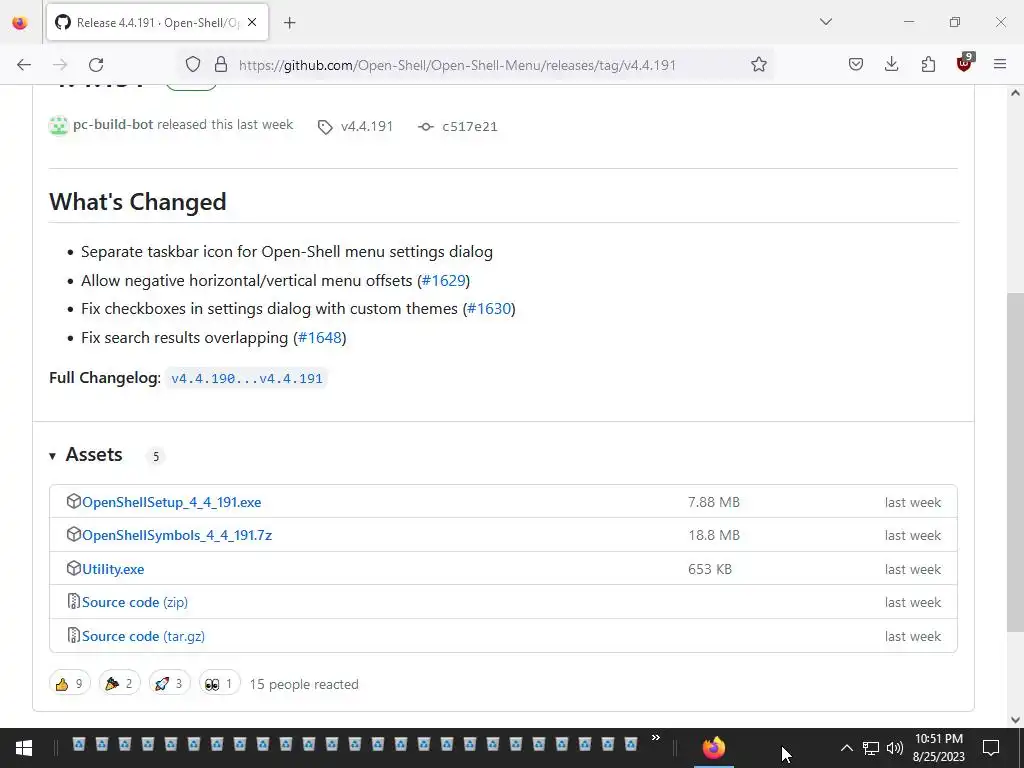Download Utility.exe
The width and height of the screenshot is (1024, 768).
point(113,569)
